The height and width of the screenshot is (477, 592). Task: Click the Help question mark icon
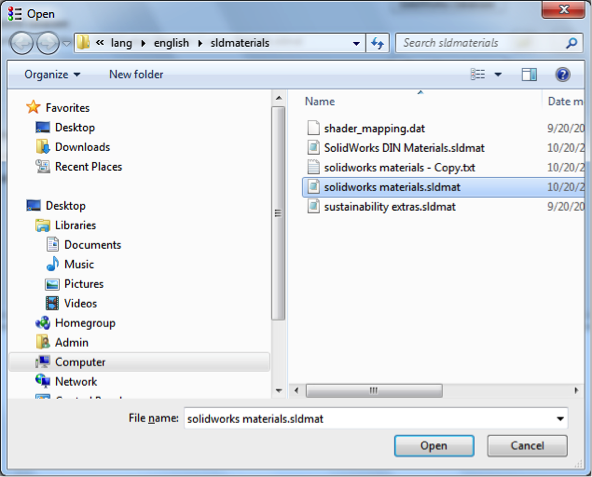point(562,74)
